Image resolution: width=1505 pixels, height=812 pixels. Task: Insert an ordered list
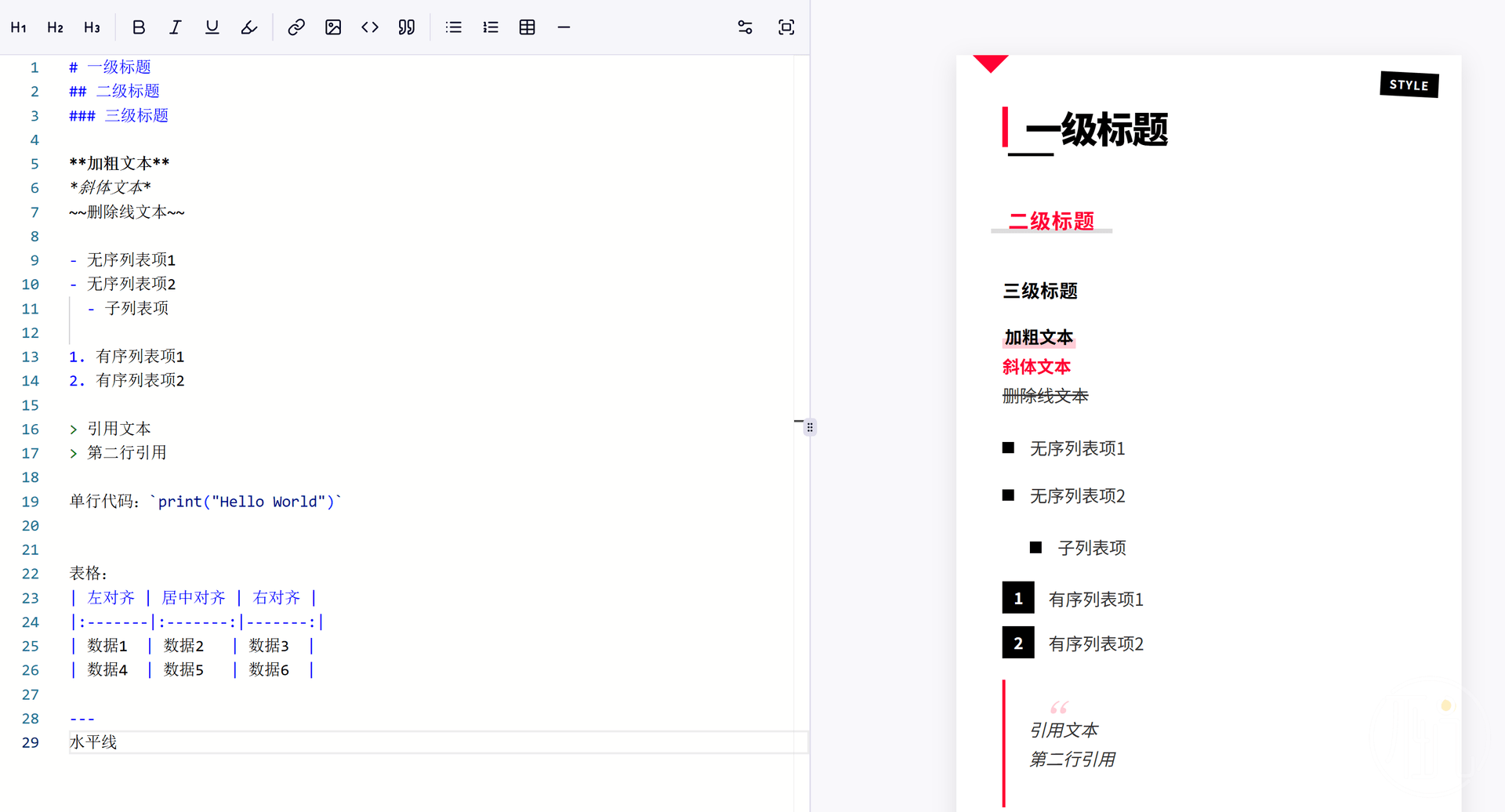(491, 27)
